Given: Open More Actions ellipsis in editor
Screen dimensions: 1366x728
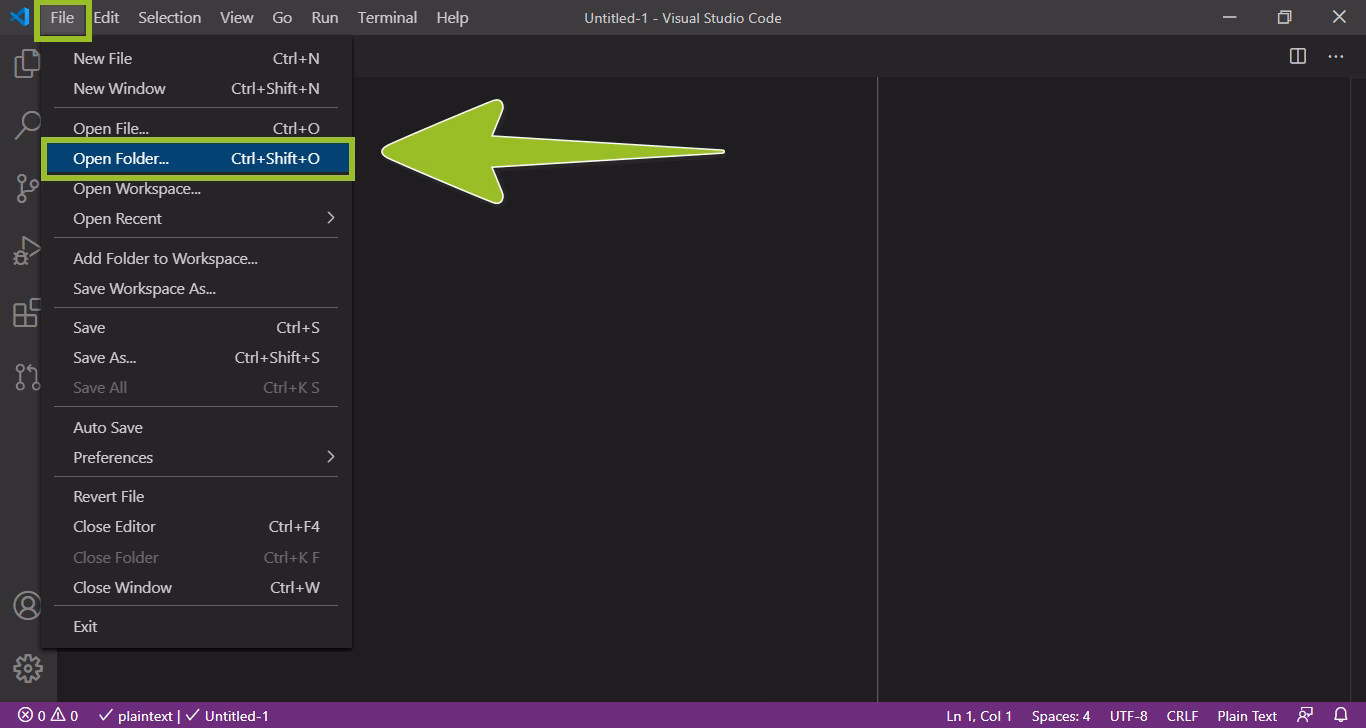Looking at the screenshot, I should click(1336, 56).
